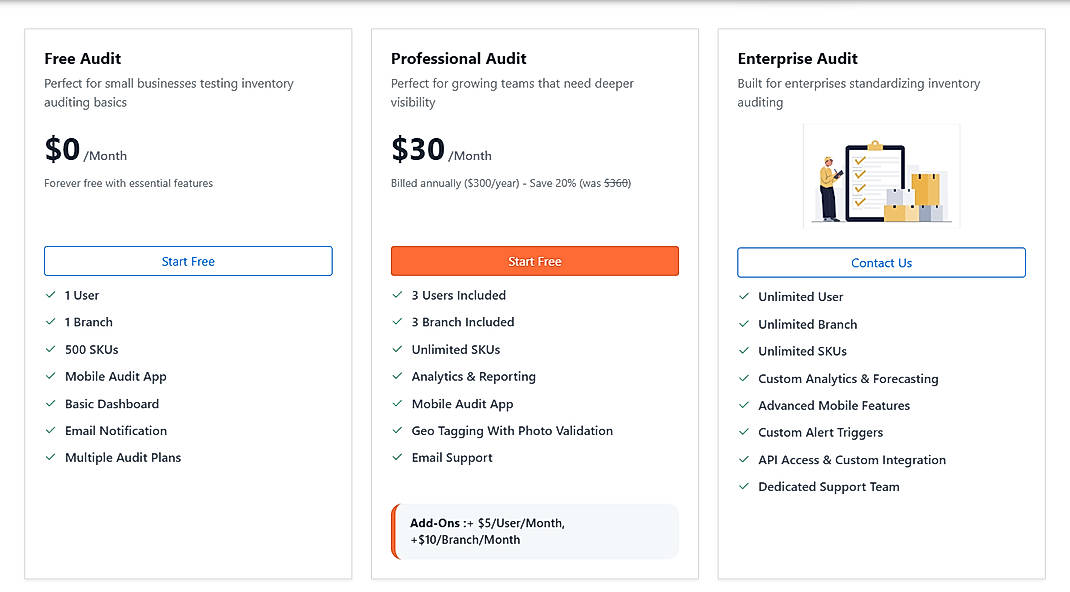The height and width of the screenshot is (592, 1070).
Task: Click checkmark beside 3 Branch Included
Action: 397,321
